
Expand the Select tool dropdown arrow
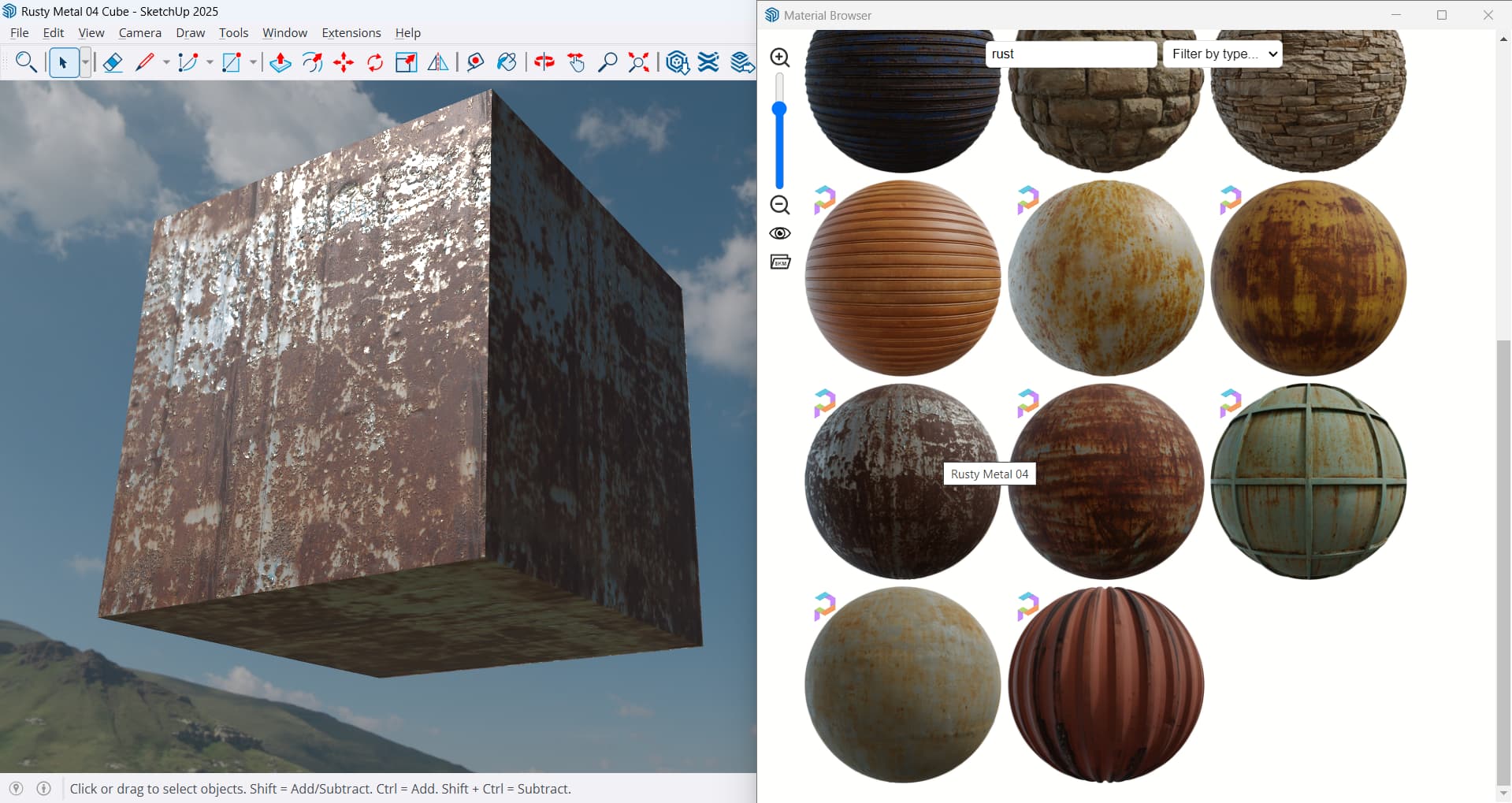tap(85, 62)
